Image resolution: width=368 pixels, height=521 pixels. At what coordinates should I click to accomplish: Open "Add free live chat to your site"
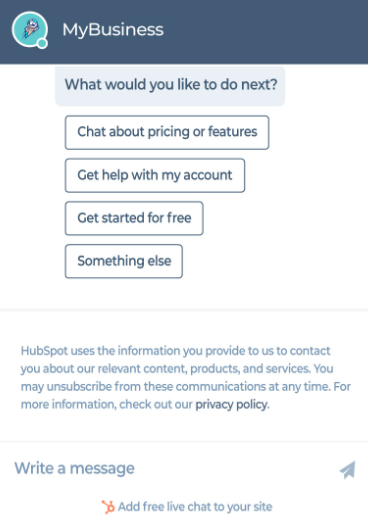[195, 507]
